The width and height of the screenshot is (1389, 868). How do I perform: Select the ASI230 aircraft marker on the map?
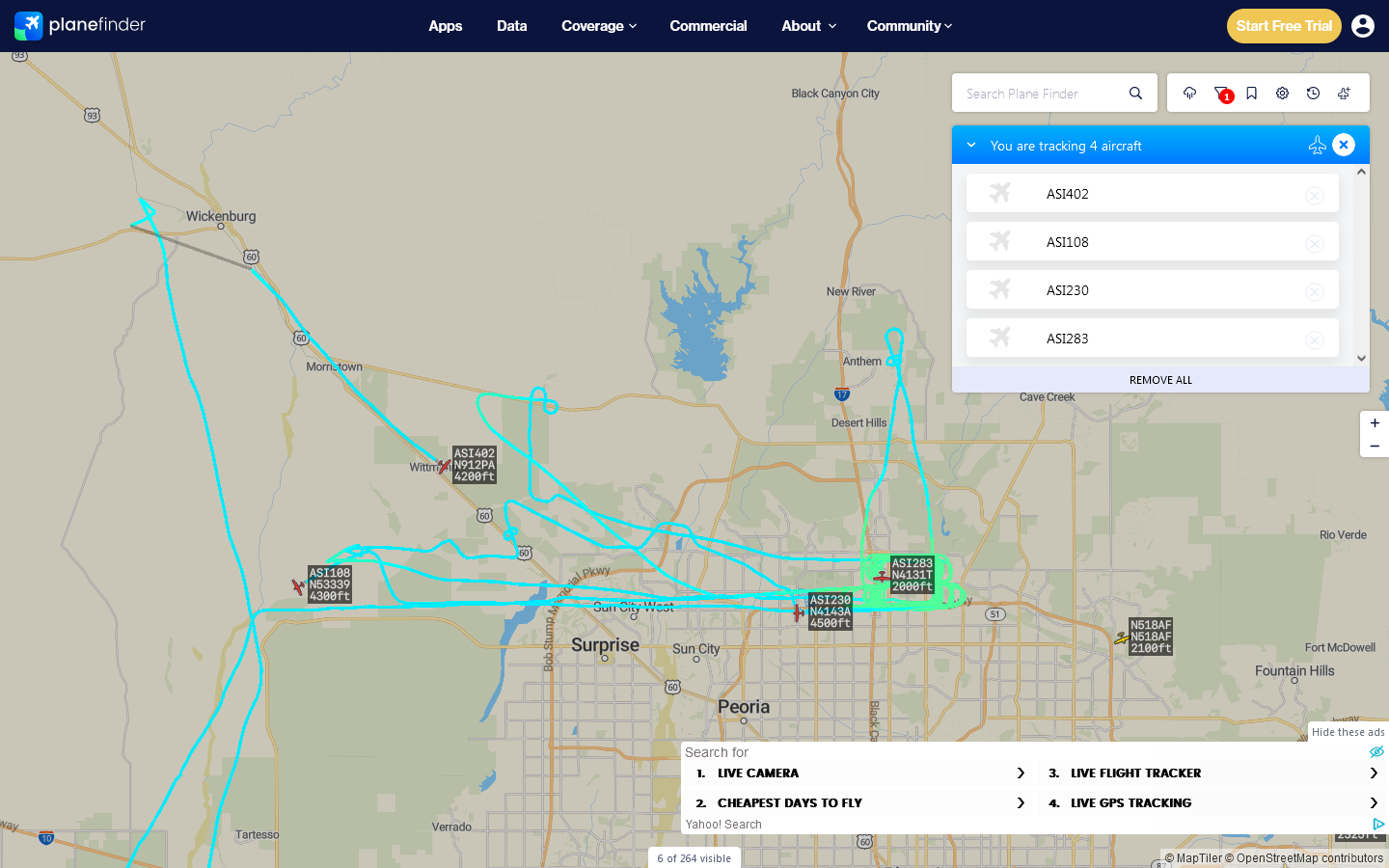[x=799, y=612]
